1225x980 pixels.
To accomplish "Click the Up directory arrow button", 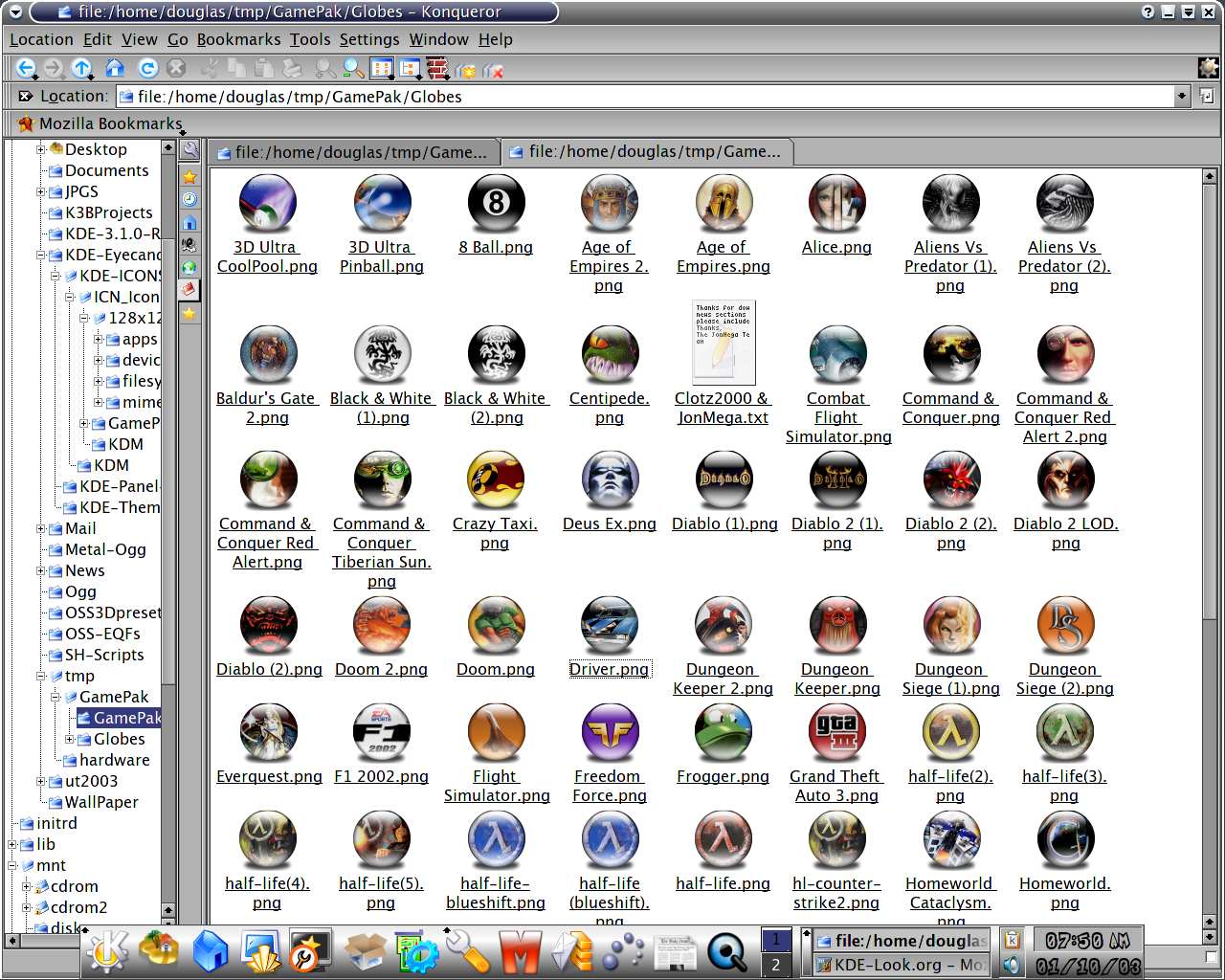I will [x=82, y=68].
